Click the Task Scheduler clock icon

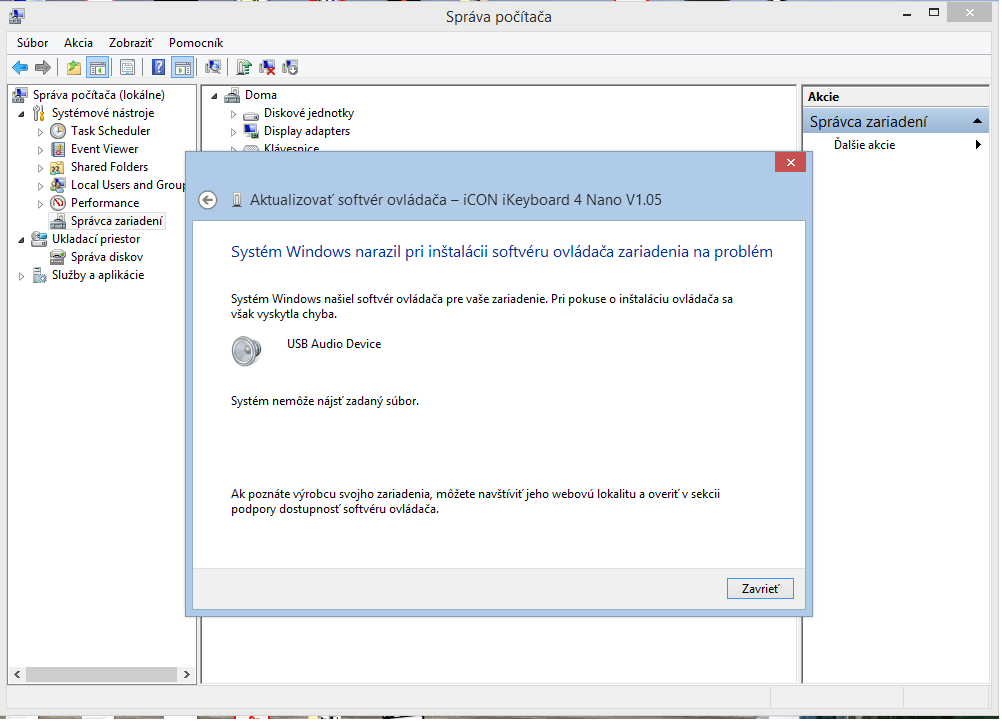(x=58, y=131)
